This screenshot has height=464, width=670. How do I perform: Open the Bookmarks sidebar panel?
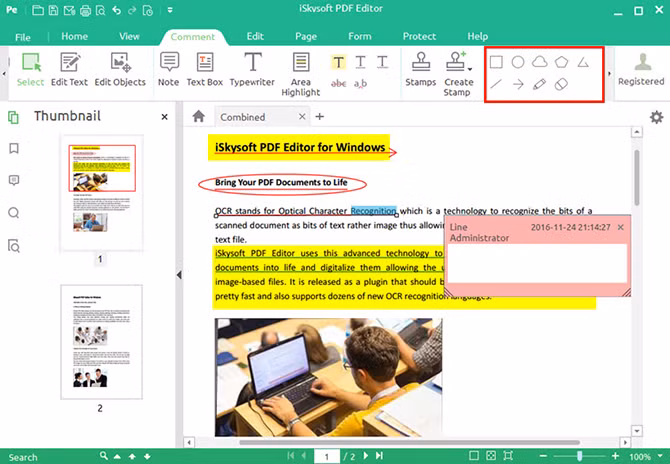pyautogui.click(x=14, y=149)
